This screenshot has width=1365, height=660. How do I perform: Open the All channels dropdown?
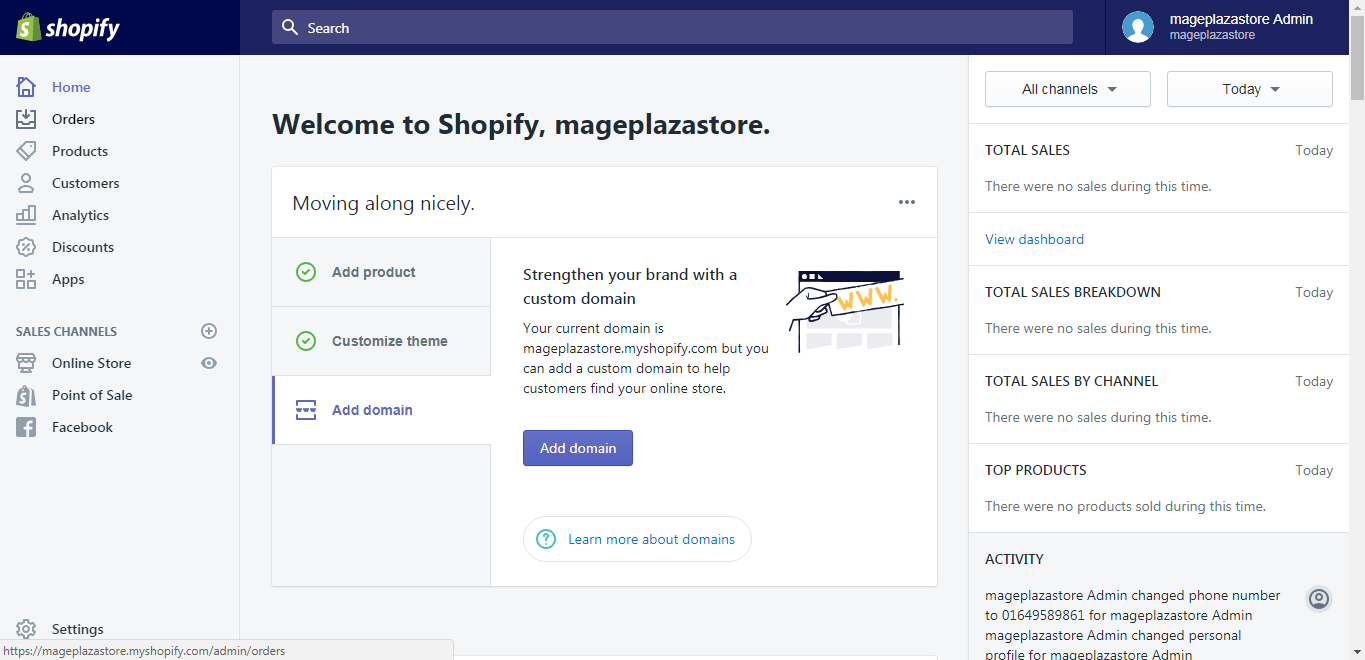[x=1068, y=89]
